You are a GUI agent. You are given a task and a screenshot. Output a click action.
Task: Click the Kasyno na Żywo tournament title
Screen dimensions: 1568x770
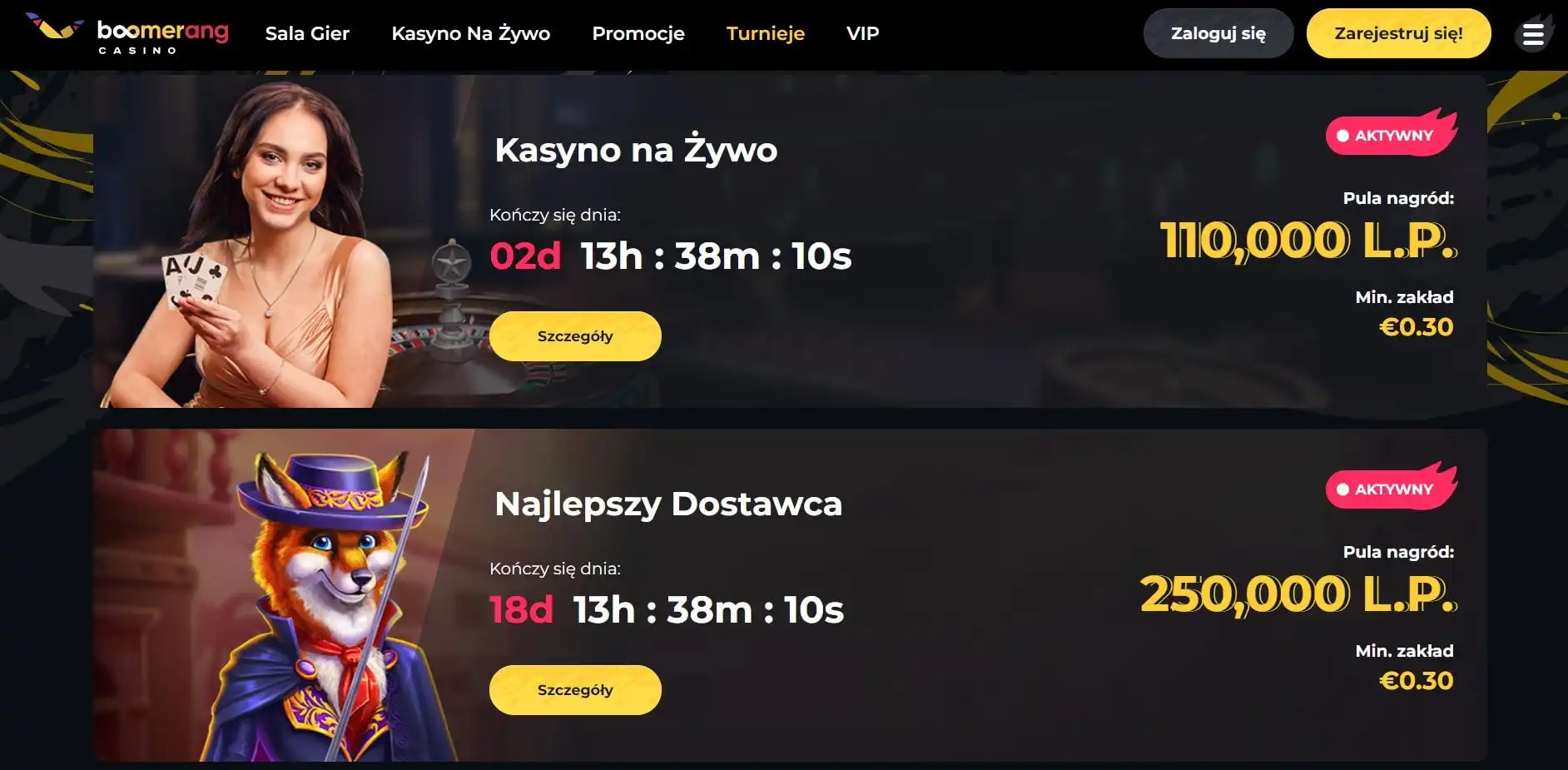pyautogui.click(x=636, y=151)
